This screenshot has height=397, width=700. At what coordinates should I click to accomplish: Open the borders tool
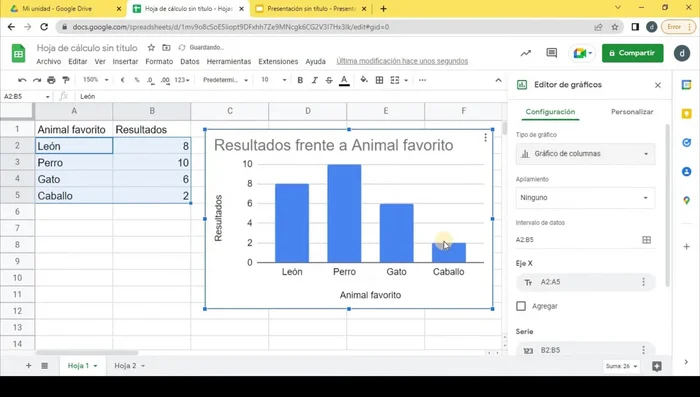click(379, 80)
